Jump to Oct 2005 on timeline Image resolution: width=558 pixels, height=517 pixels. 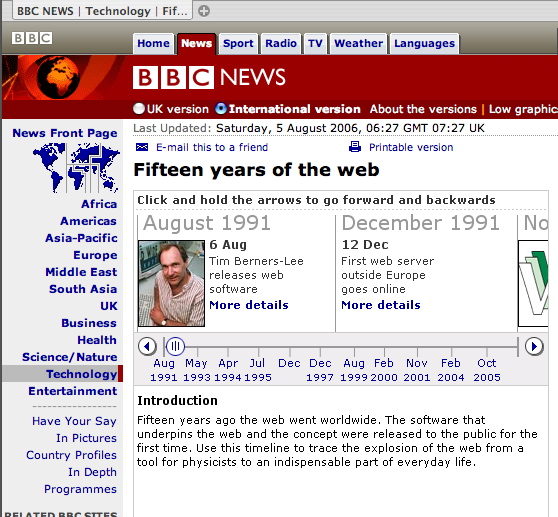[487, 370]
